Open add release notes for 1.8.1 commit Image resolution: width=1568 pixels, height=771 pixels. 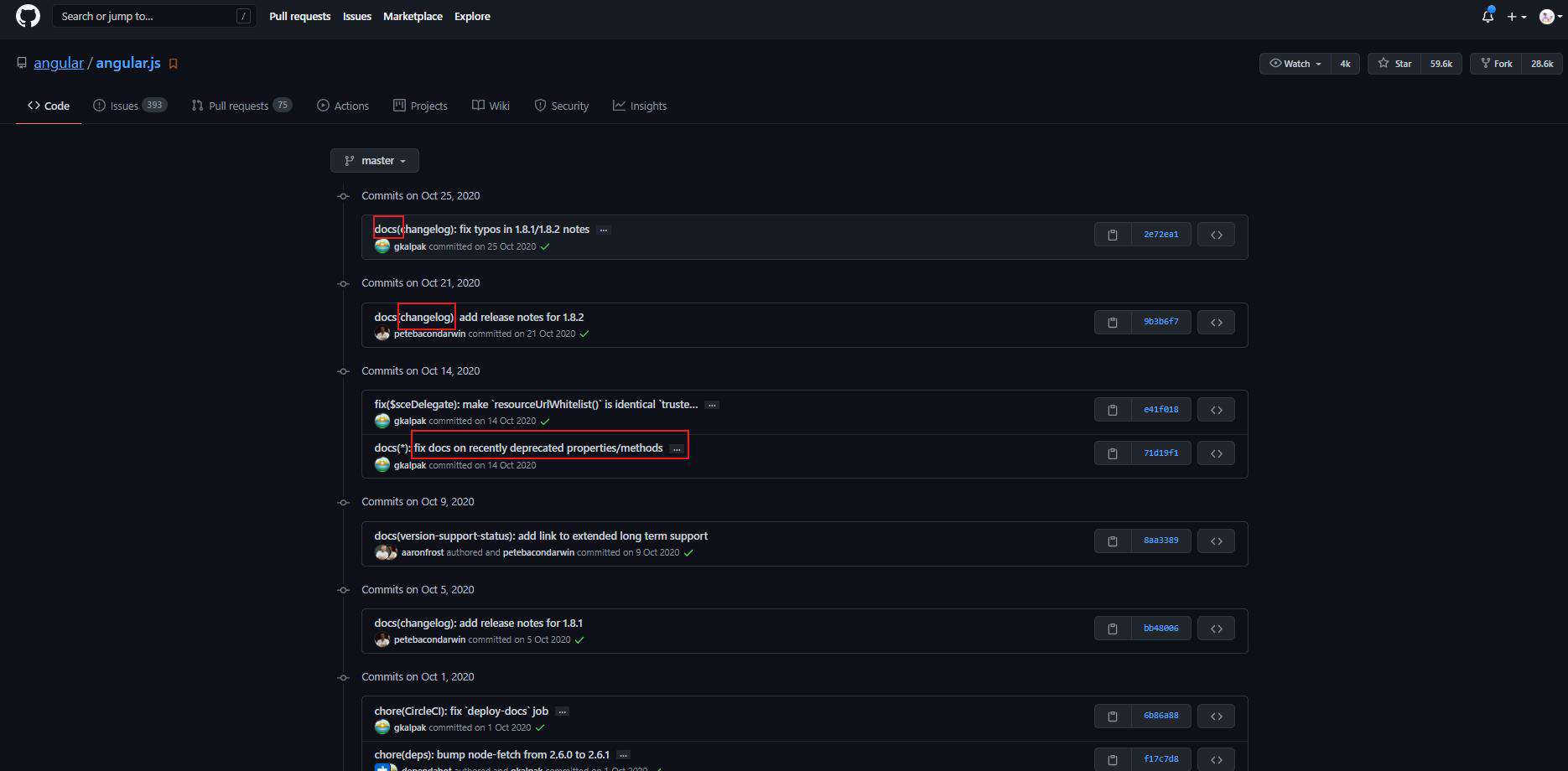tap(478, 623)
